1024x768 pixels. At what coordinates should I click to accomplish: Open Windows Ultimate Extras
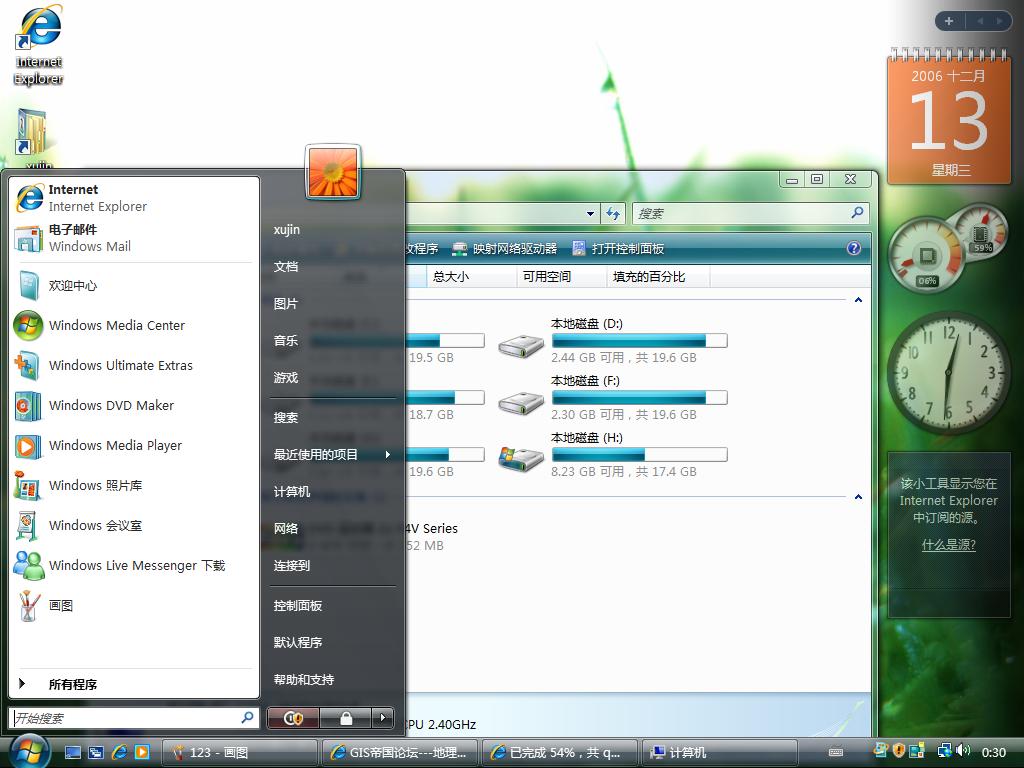(x=134, y=365)
